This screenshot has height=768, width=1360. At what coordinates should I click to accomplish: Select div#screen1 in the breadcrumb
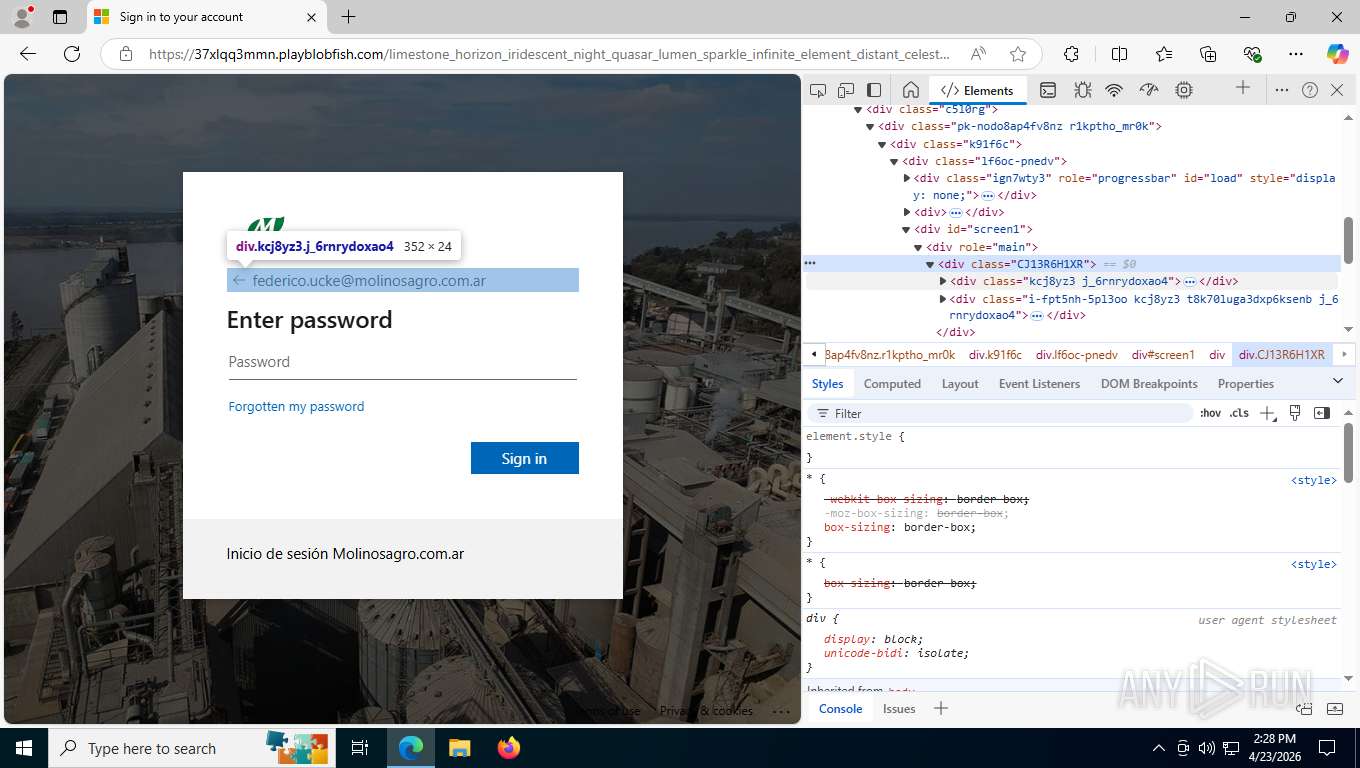[x=1163, y=354]
